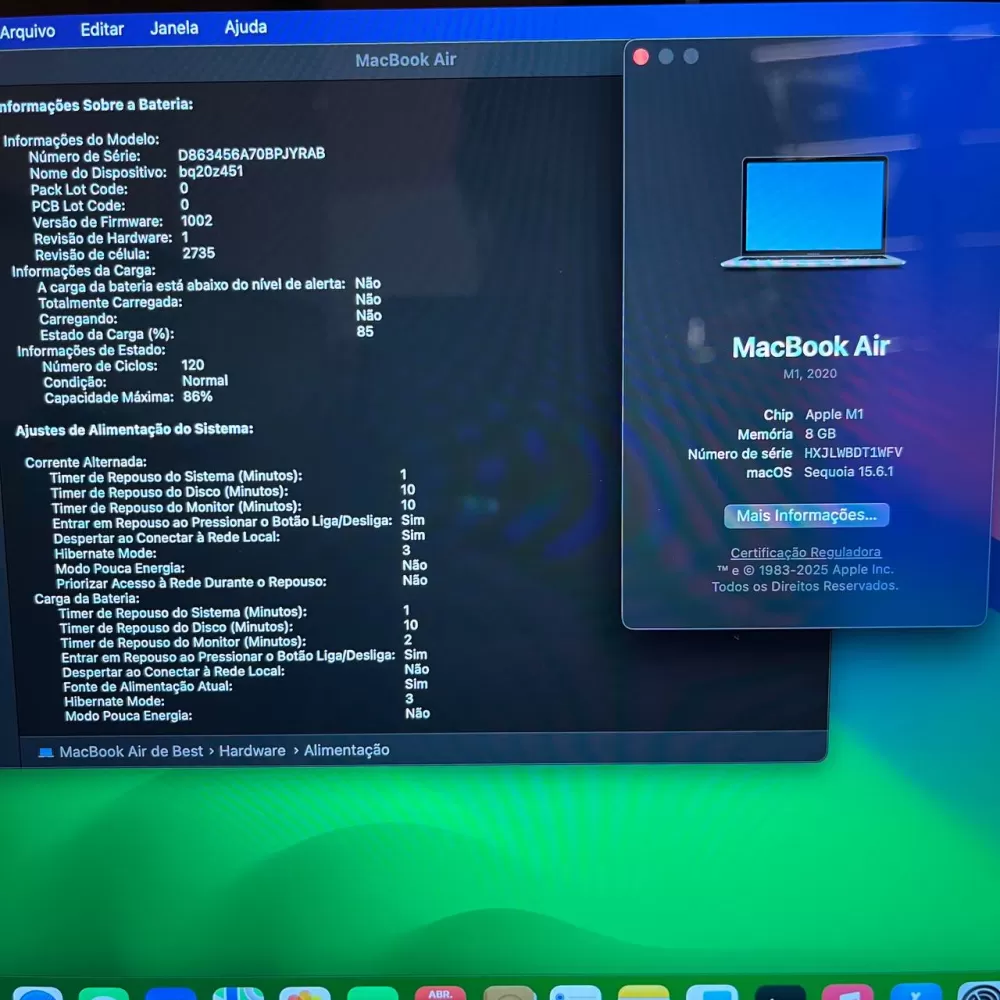Close the About This Mac window
The width and height of the screenshot is (1000, 1000).
tap(641, 57)
